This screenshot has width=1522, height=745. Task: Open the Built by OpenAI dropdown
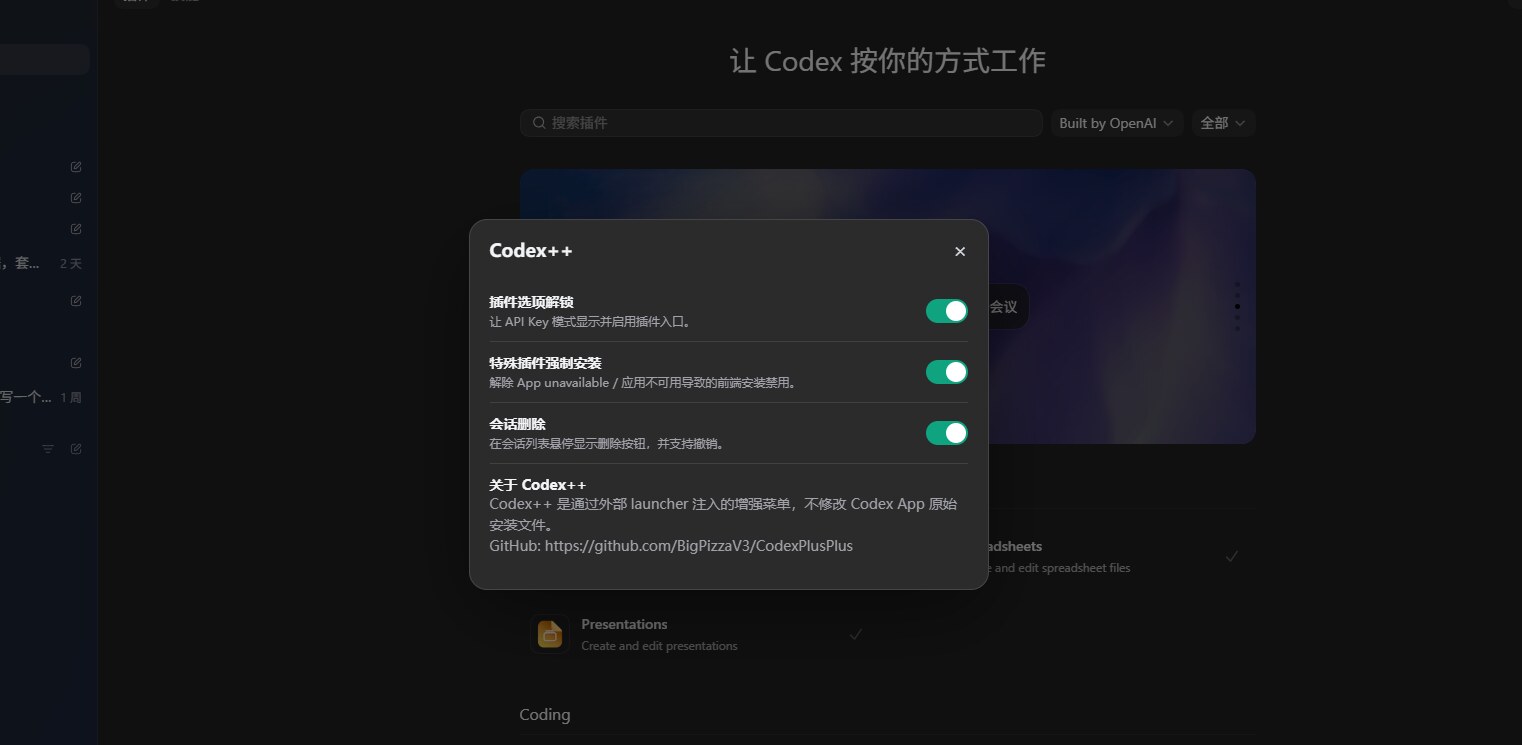click(x=1117, y=123)
